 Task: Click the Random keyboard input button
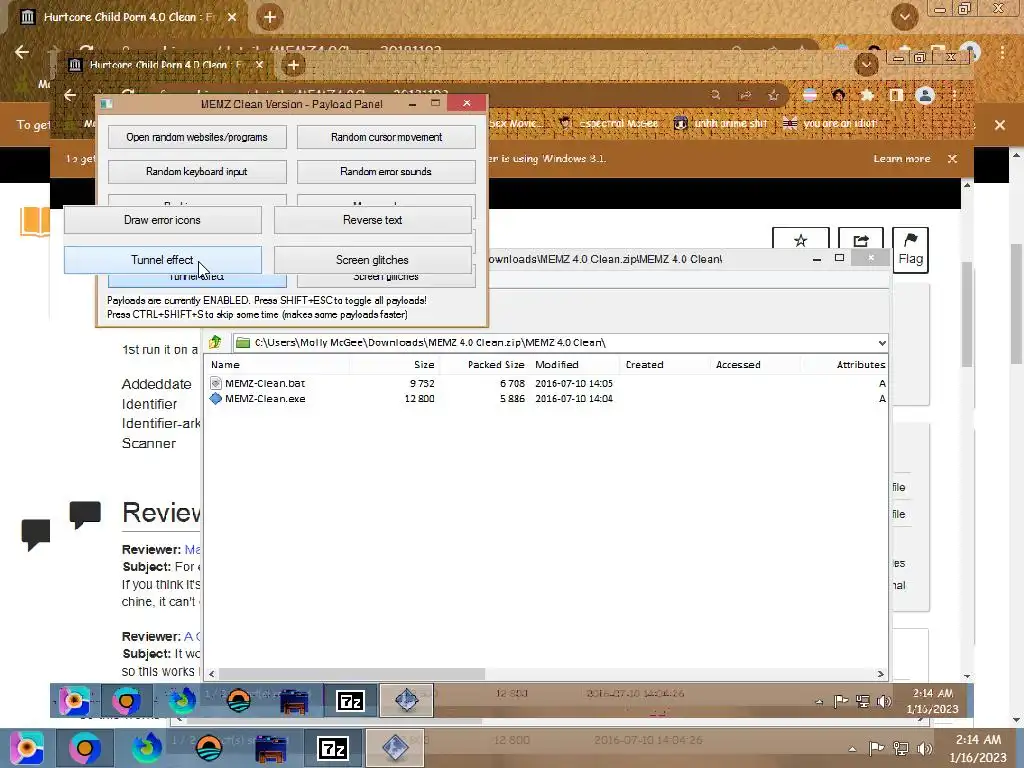tap(197, 172)
